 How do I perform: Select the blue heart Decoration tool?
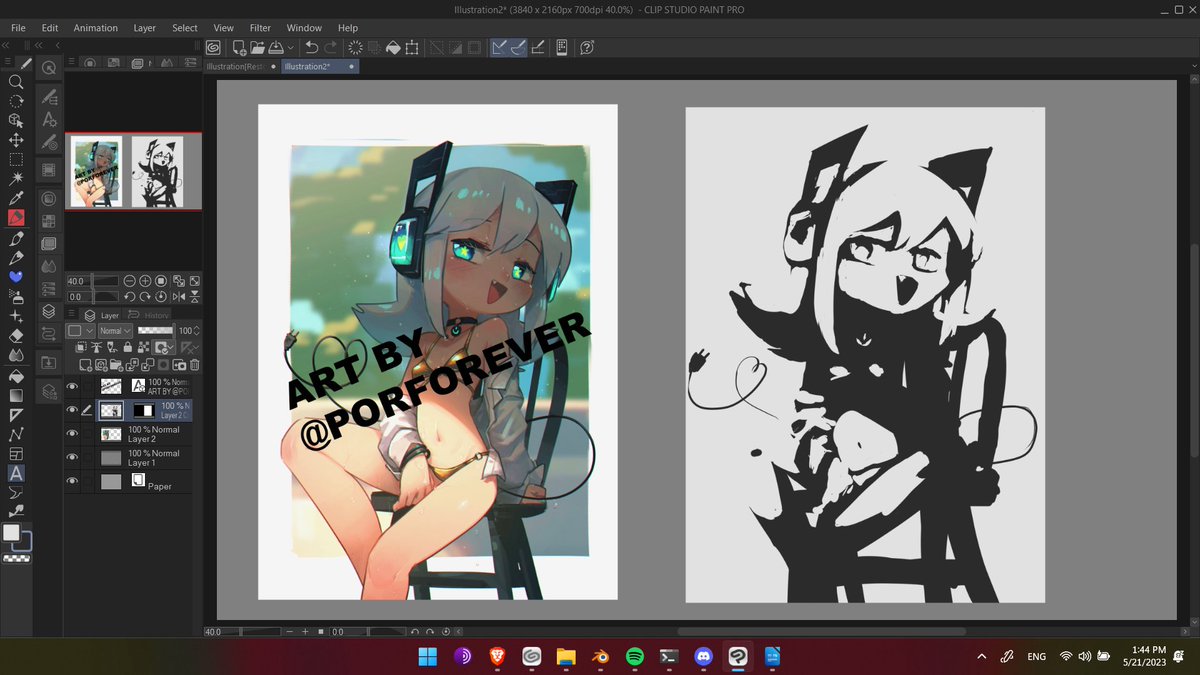16,276
